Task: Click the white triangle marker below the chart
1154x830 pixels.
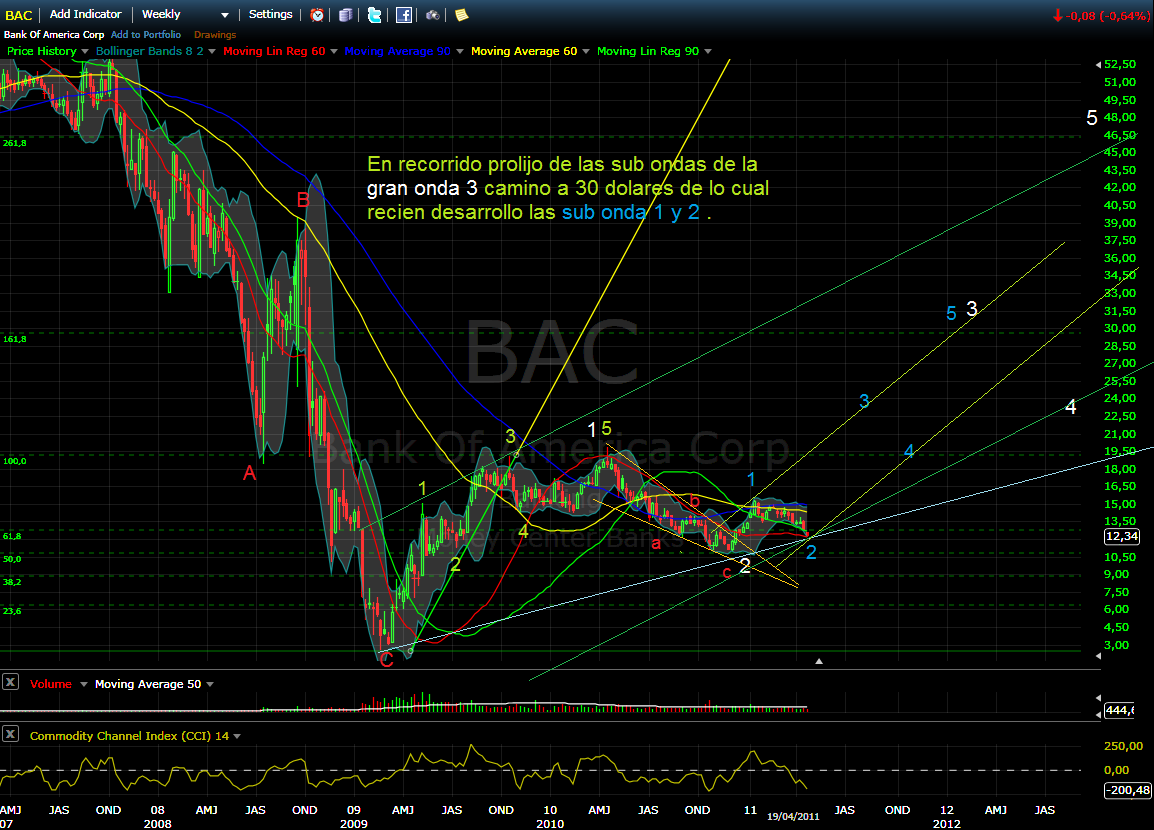Action: (x=818, y=661)
